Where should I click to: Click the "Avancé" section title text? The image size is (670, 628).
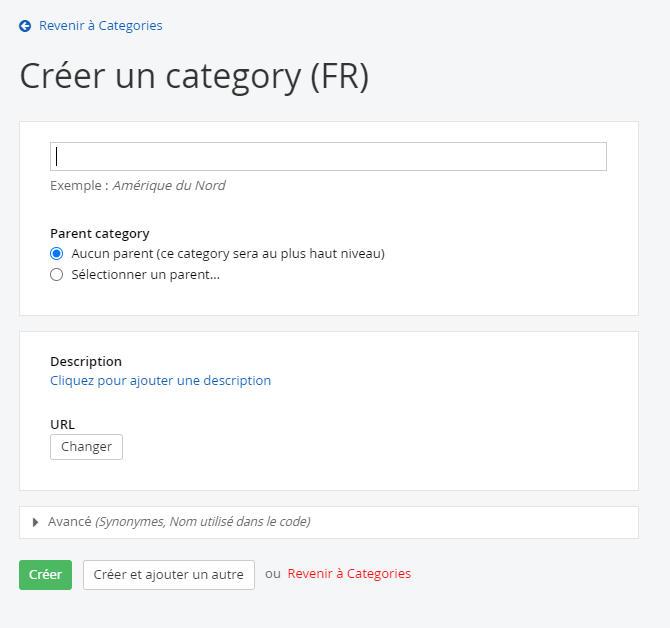(x=69, y=522)
